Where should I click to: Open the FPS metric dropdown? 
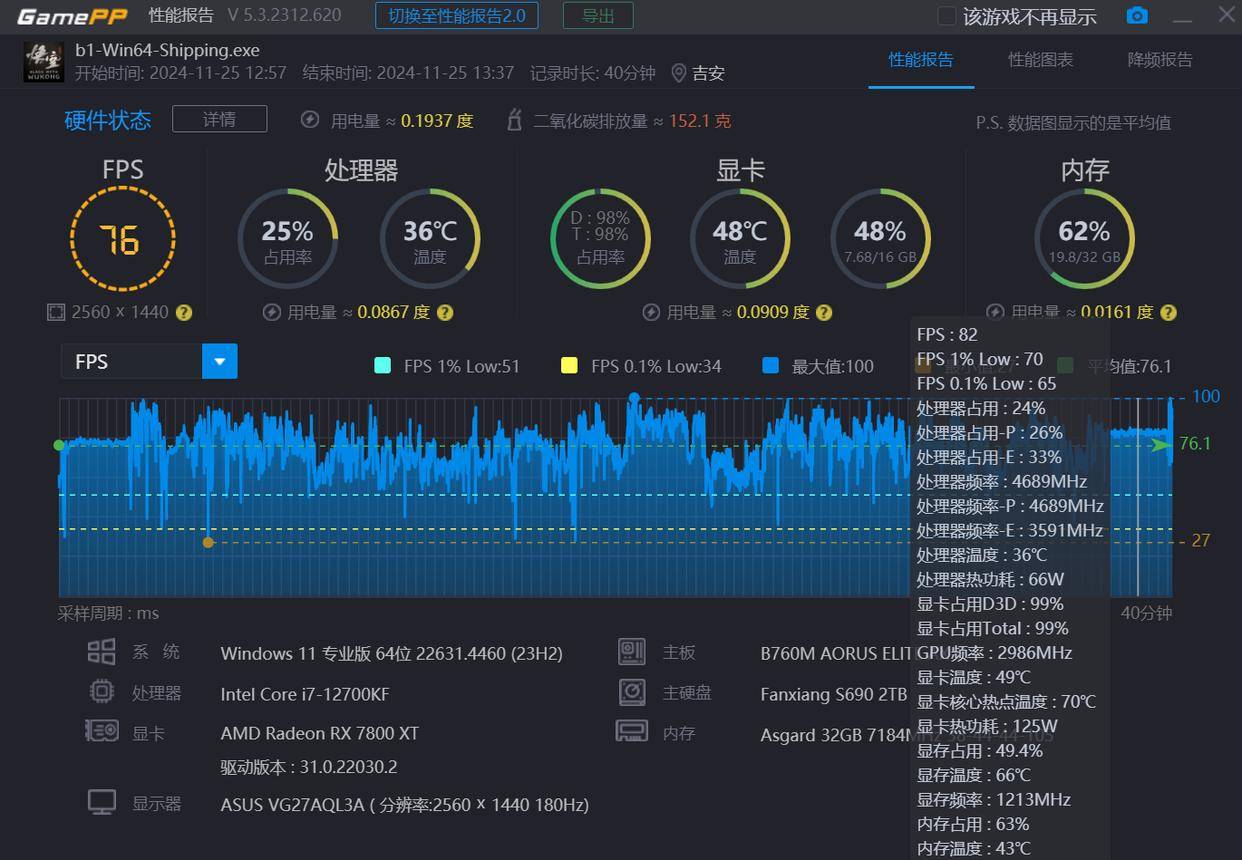point(220,361)
